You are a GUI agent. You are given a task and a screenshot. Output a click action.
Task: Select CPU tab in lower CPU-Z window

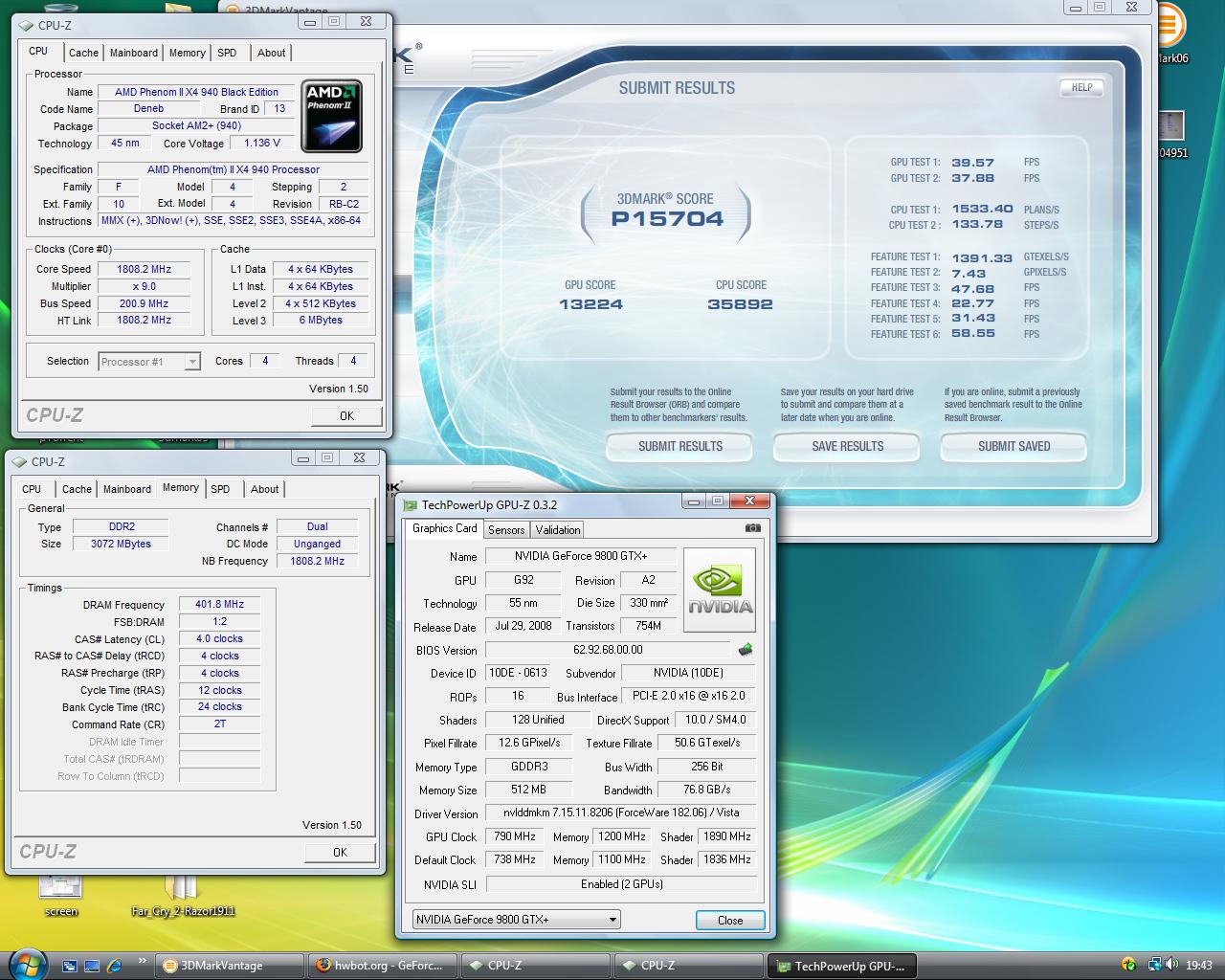tap(32, 489)
